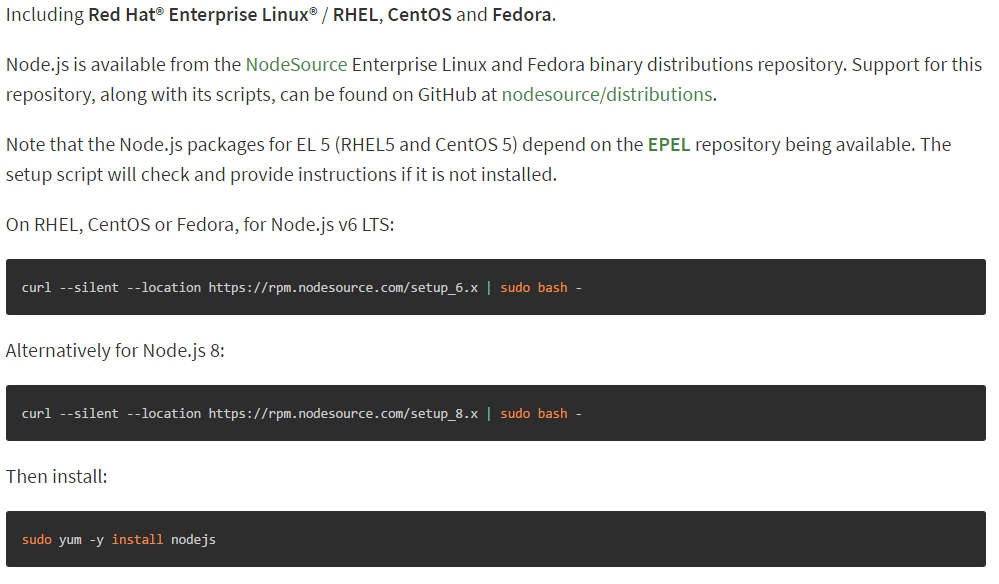Click the bold 'Fedora' word in heading line

522,15
